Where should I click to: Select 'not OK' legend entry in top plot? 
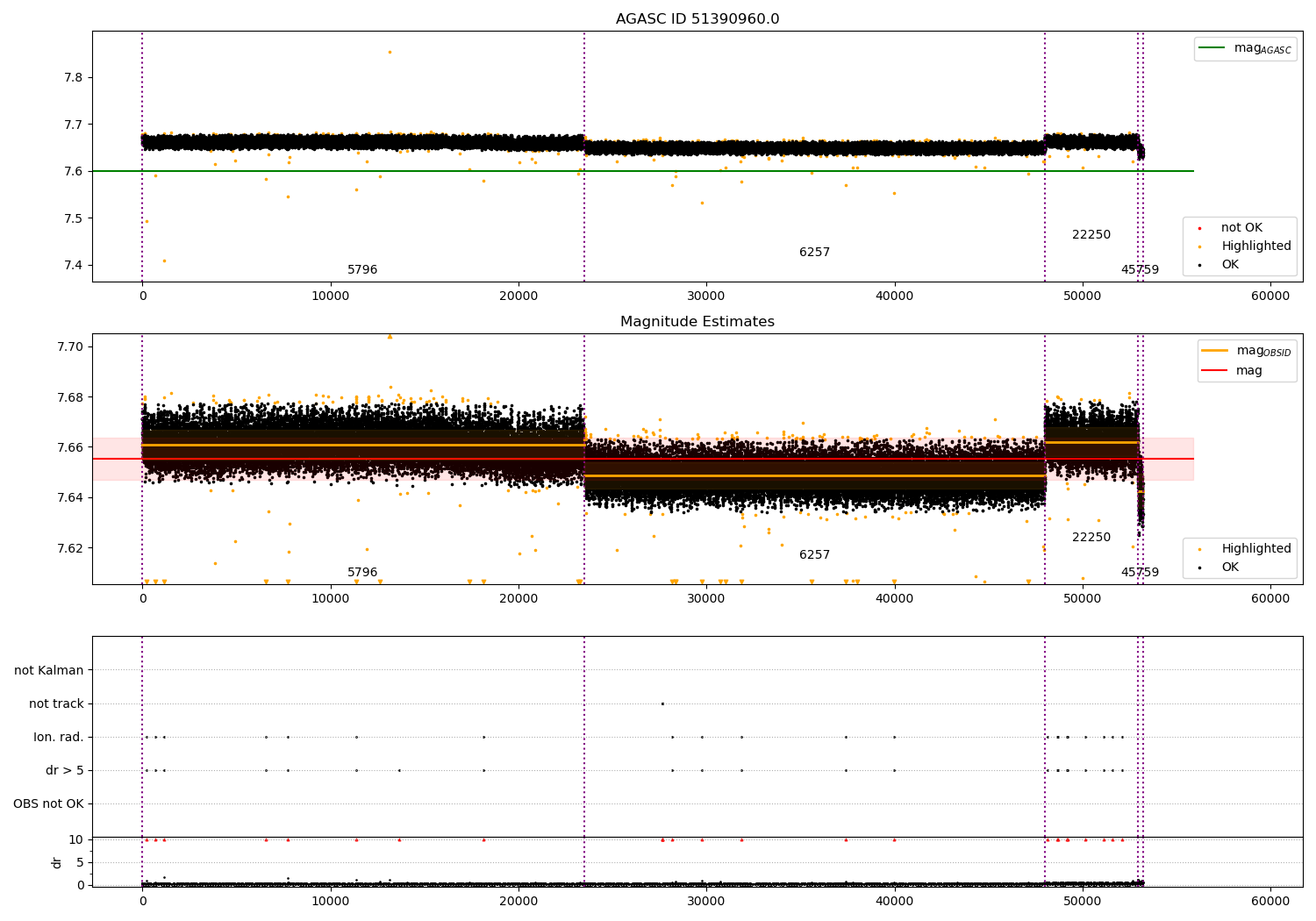(x=1241, y=228)
